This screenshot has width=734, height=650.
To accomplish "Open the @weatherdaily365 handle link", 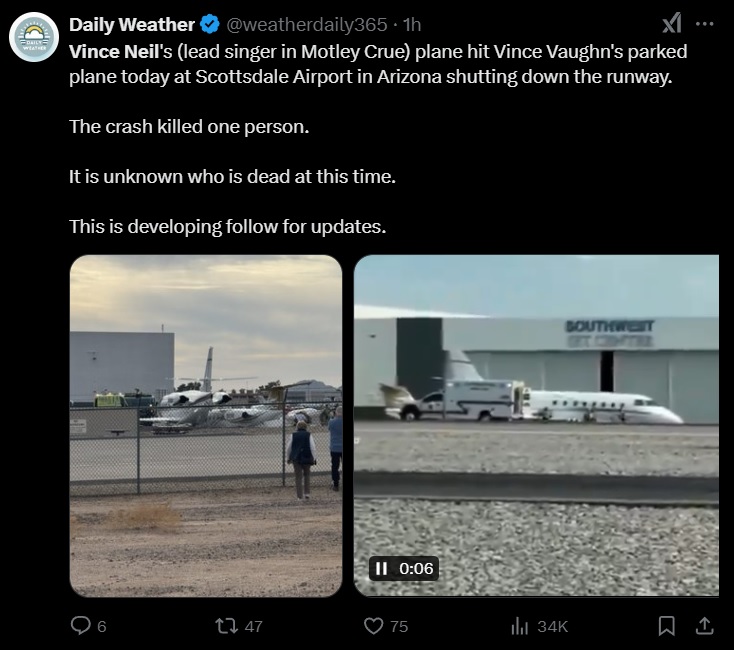I will (307, 24).
